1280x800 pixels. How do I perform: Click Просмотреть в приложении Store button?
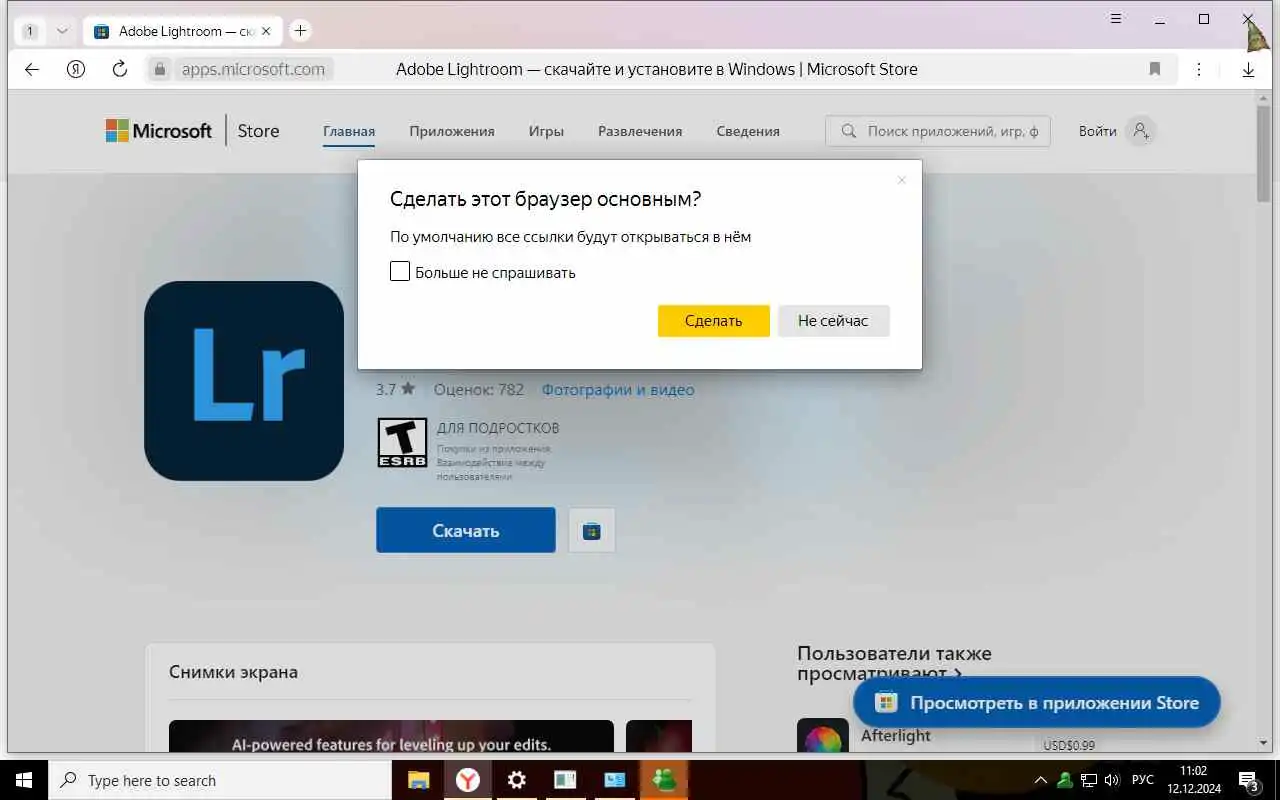coord(1037,703)
